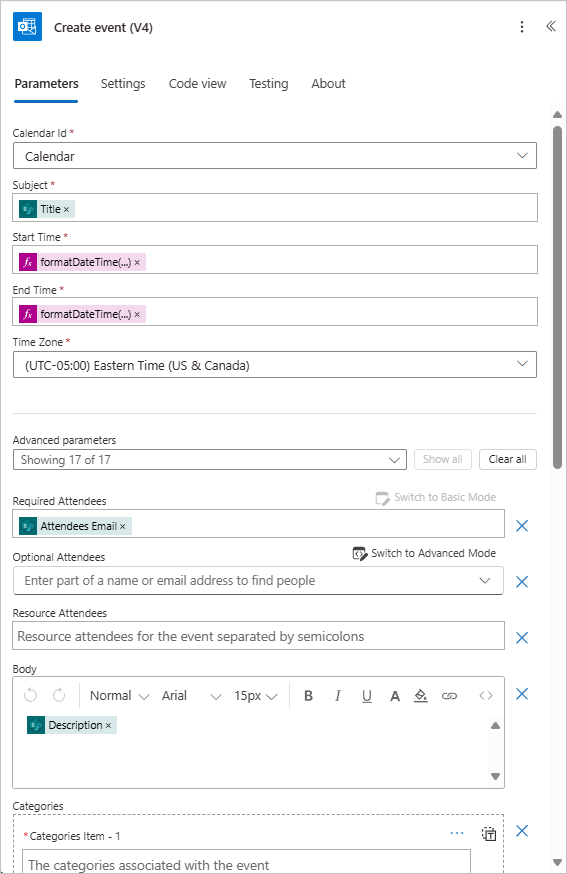Open the font color picker

pos(395,696)
